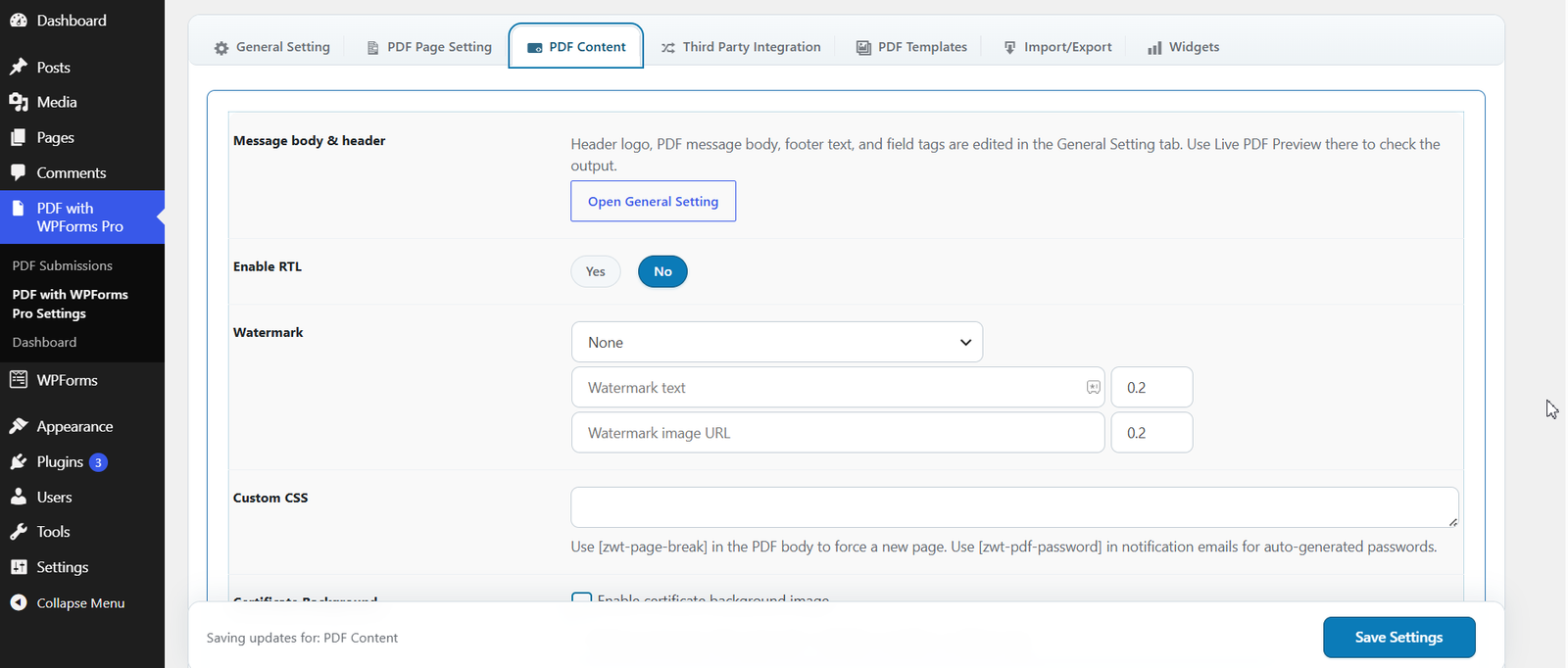Click the opacity field beside Watermark text
Image resolution: width=1568 pixels, height=668 pixels.
(x=1151, y=388)
